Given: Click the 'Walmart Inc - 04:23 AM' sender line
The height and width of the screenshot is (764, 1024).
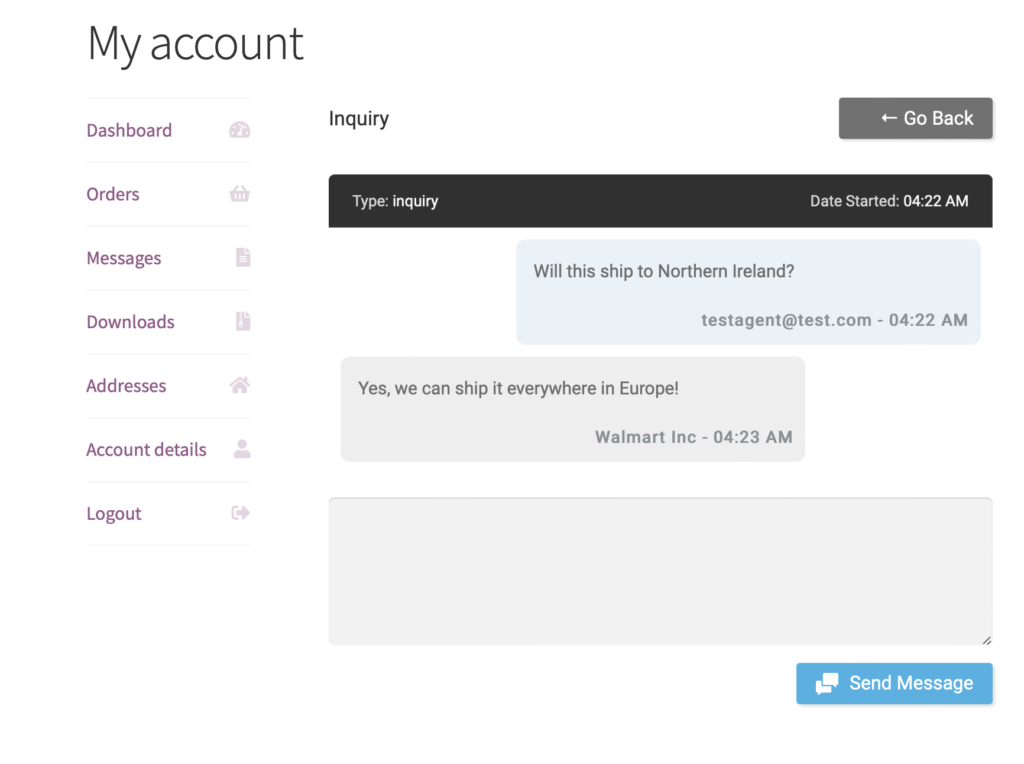Looking at the screenshot, I should pyautogui.click(x=694, y=437).
